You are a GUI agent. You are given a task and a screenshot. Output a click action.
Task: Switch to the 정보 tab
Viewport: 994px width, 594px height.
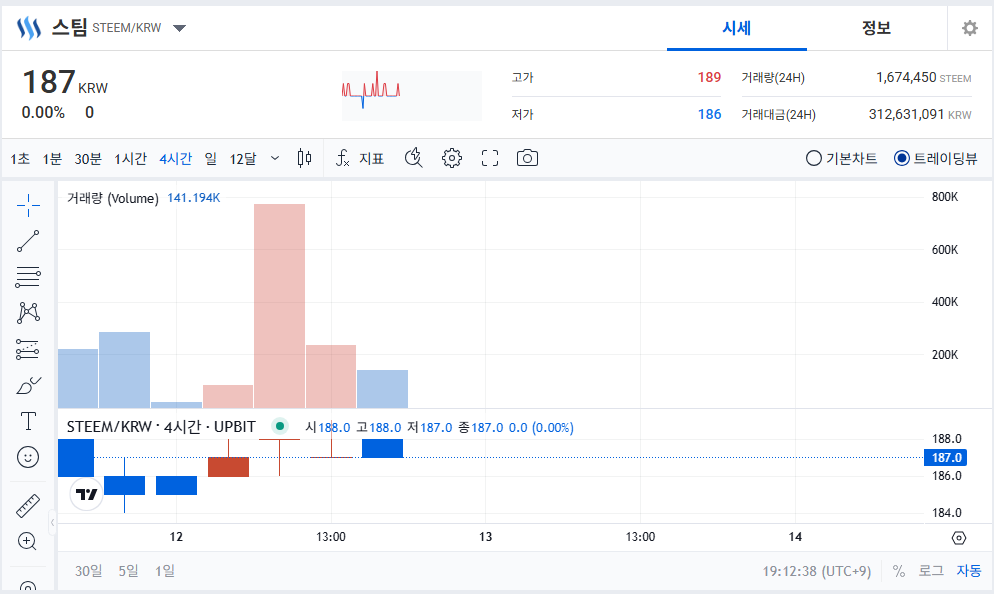click(877, 28)
